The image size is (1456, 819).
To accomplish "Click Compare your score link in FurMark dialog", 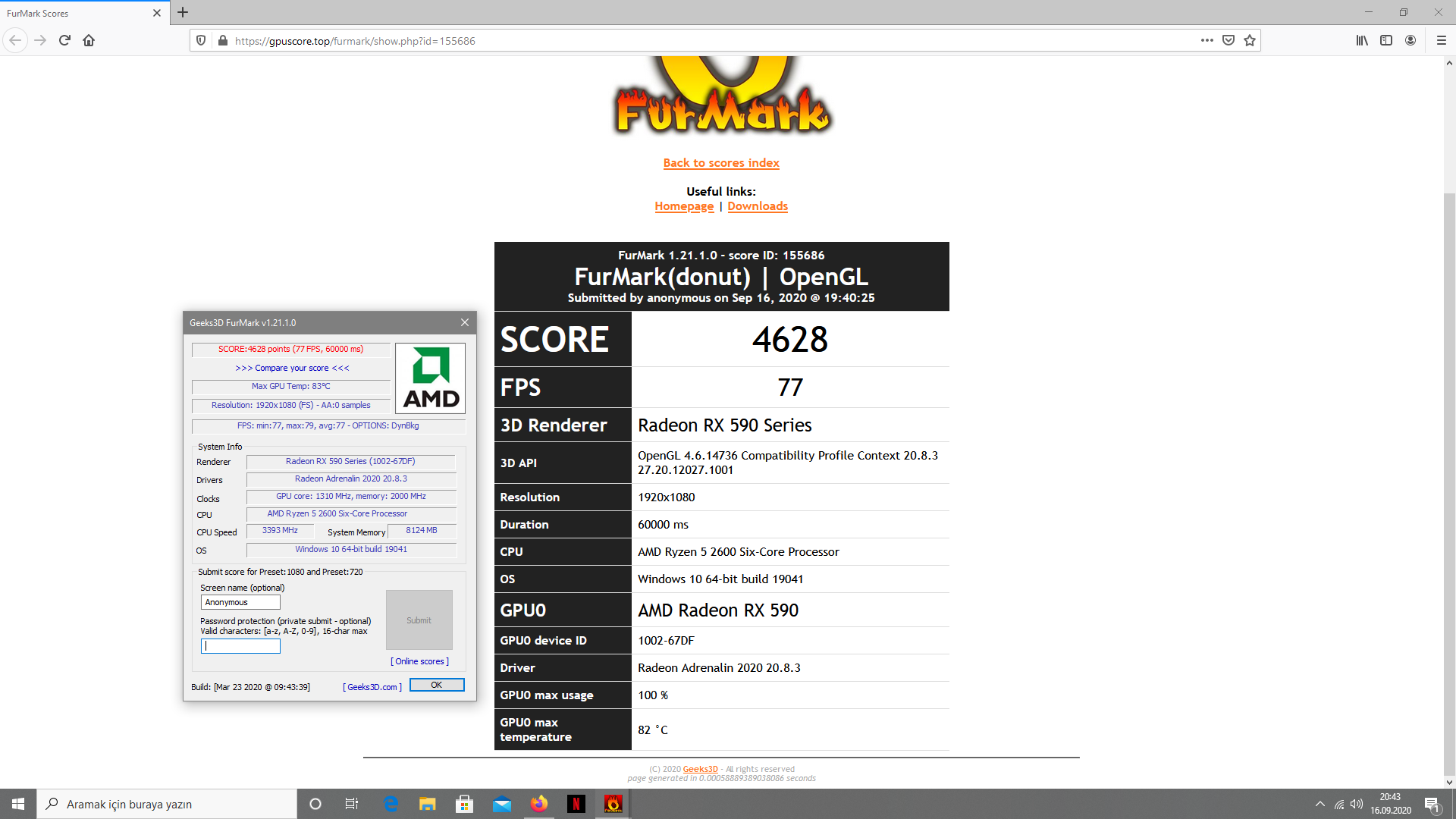I will [x=292, y=368].
